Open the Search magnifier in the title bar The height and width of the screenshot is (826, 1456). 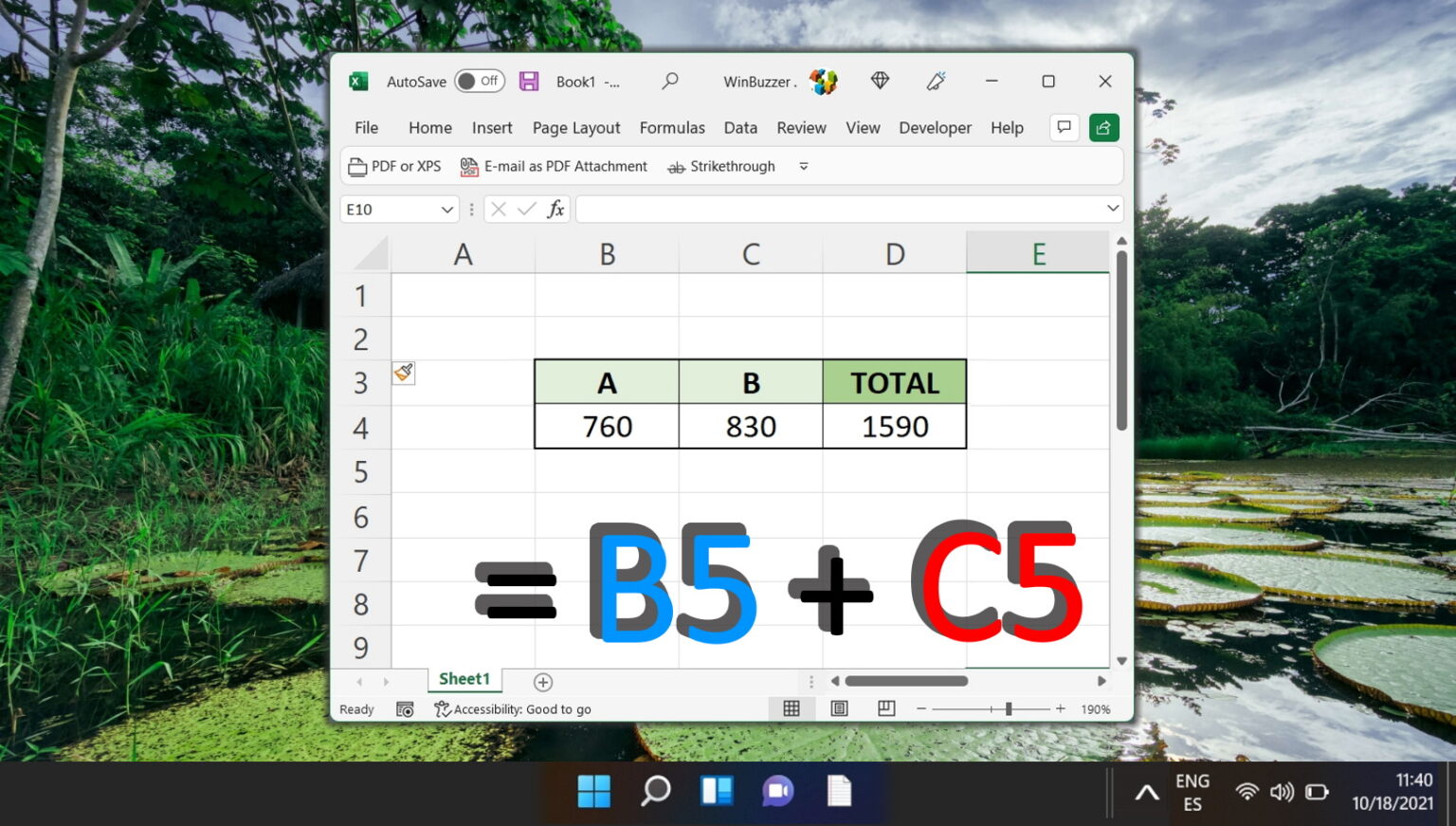point(670,81)
